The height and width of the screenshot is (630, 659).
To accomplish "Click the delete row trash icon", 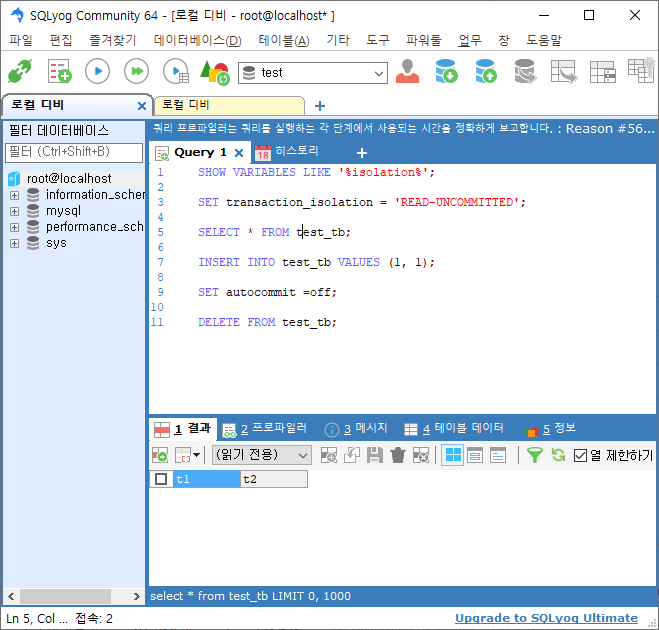I will click(x=398, y=455).
